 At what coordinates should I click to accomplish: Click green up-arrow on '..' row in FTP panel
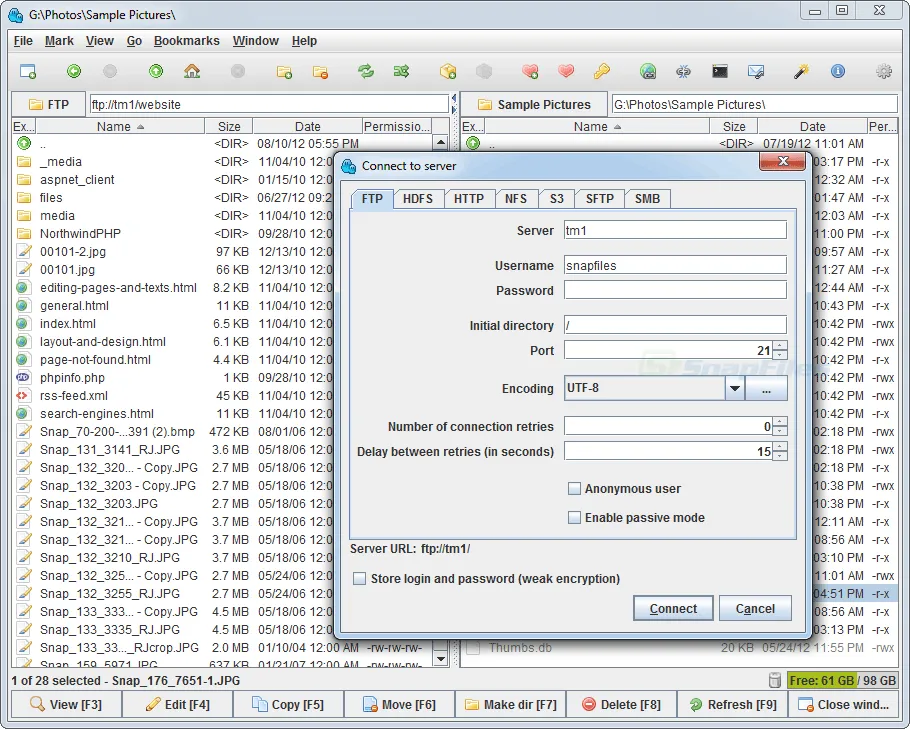tap(24, 143)
